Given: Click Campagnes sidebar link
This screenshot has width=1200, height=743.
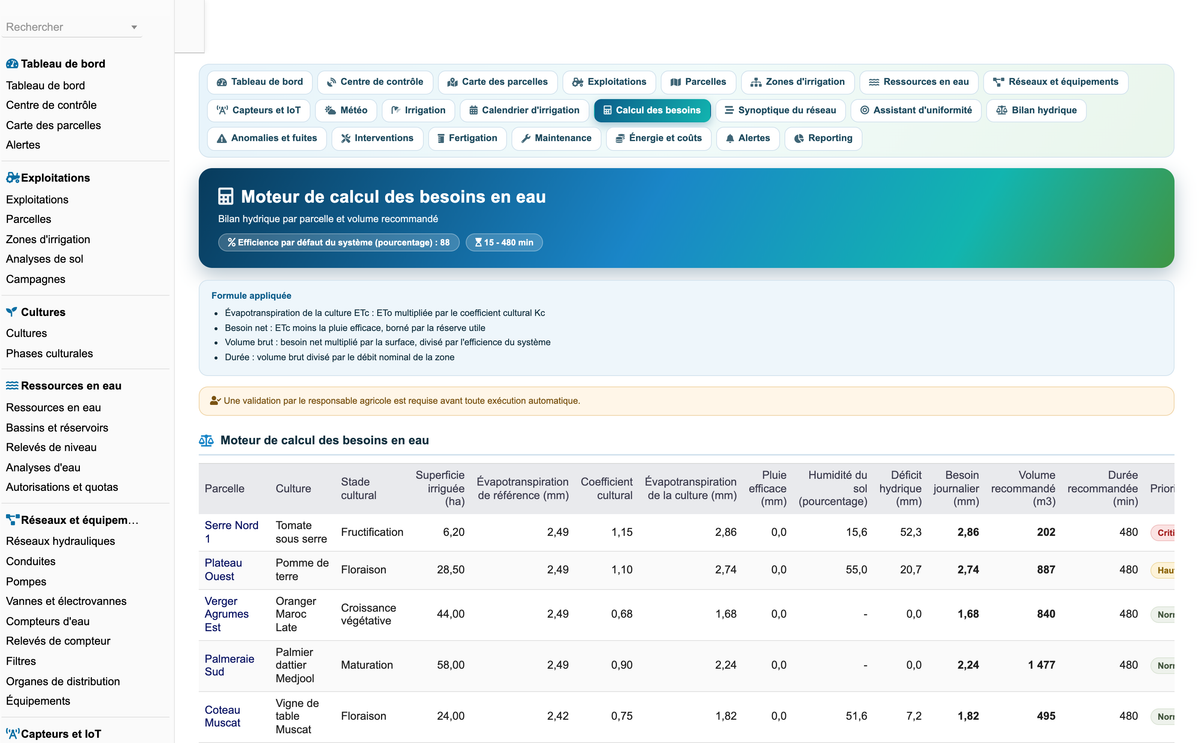Looking at the screenshot, I should point(36,280).
